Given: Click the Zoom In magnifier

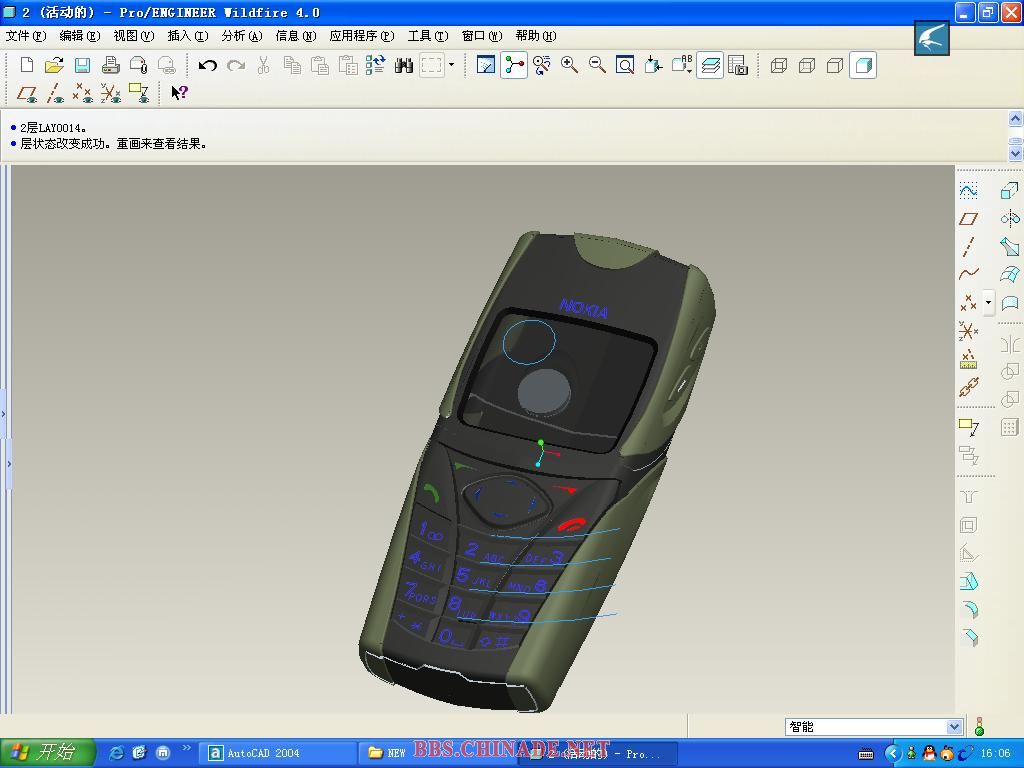Looking at the screenshot, I should pos(569,66).
